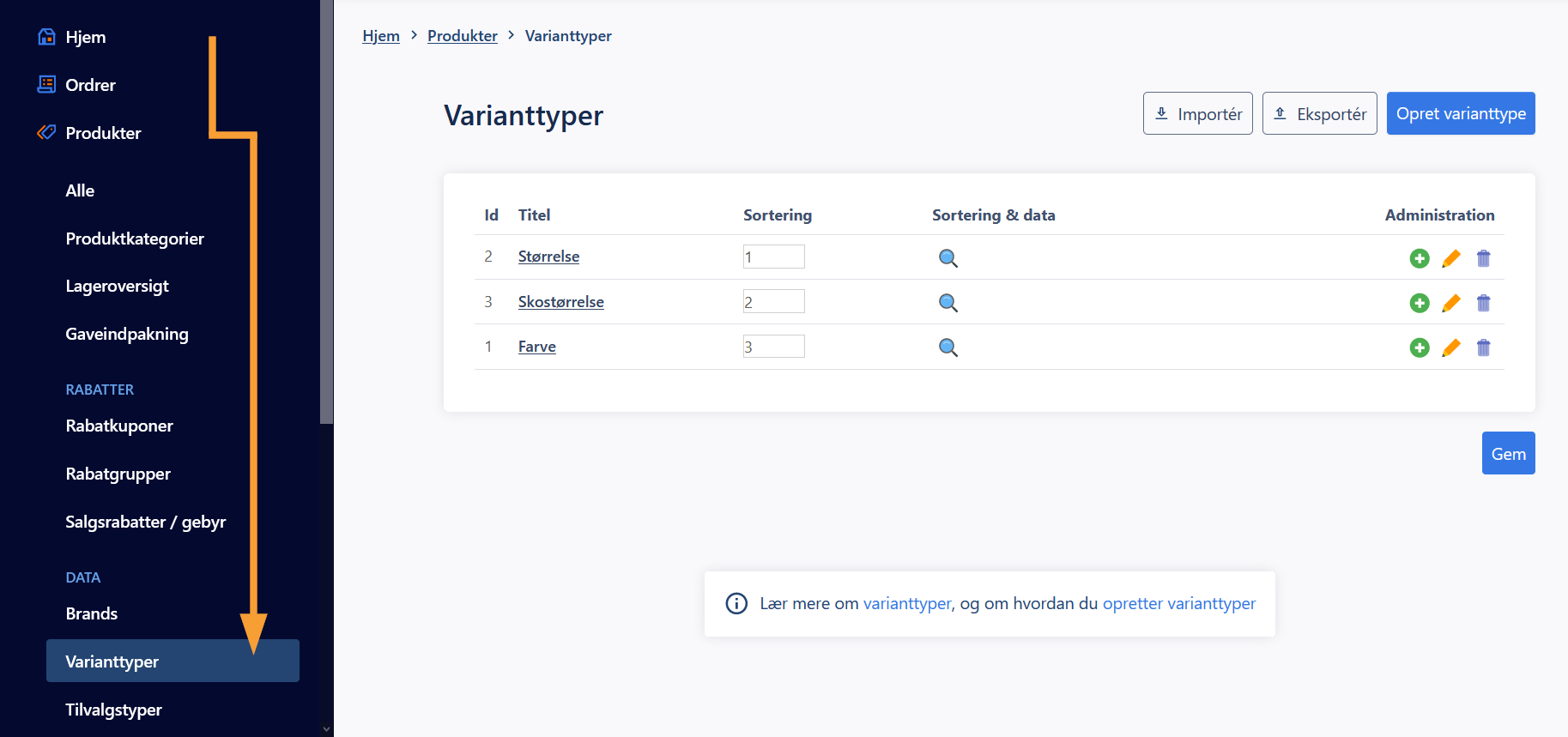Image resolution: width=1568 pixels, height=737 pixels.
Task: Click the info icon beside Lær mere
Action: coord(736,603)
